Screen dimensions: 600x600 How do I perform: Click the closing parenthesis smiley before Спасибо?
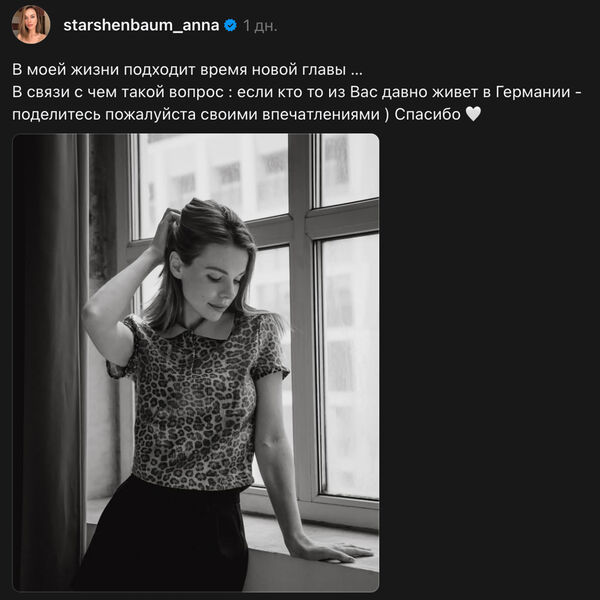tap(387, 114)
